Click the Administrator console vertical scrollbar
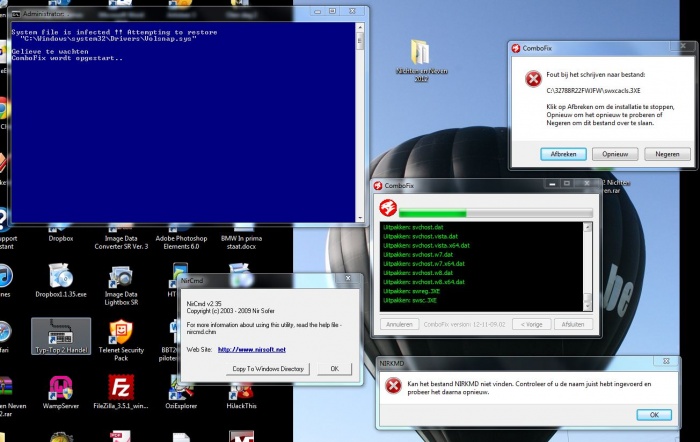This screenshot has width=700, height=442. (x=360, y=122)
